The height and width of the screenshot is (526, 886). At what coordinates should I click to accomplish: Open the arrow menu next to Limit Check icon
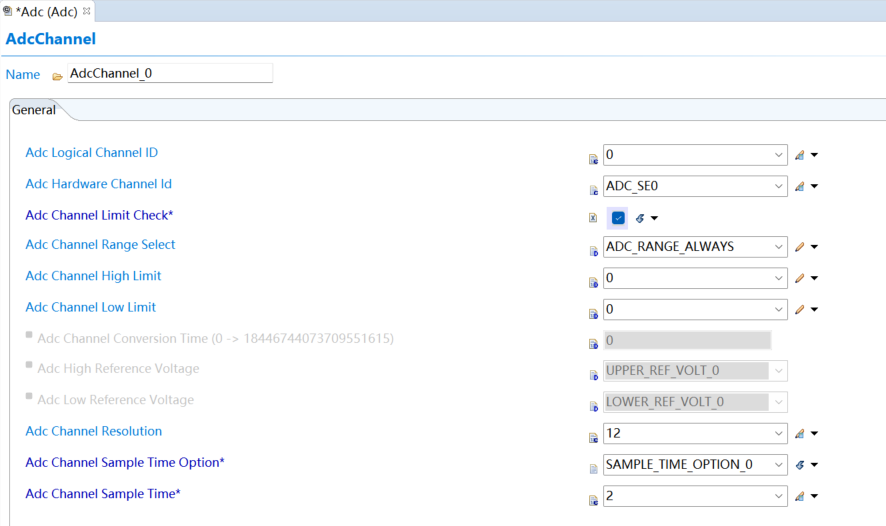click(654, 218)
